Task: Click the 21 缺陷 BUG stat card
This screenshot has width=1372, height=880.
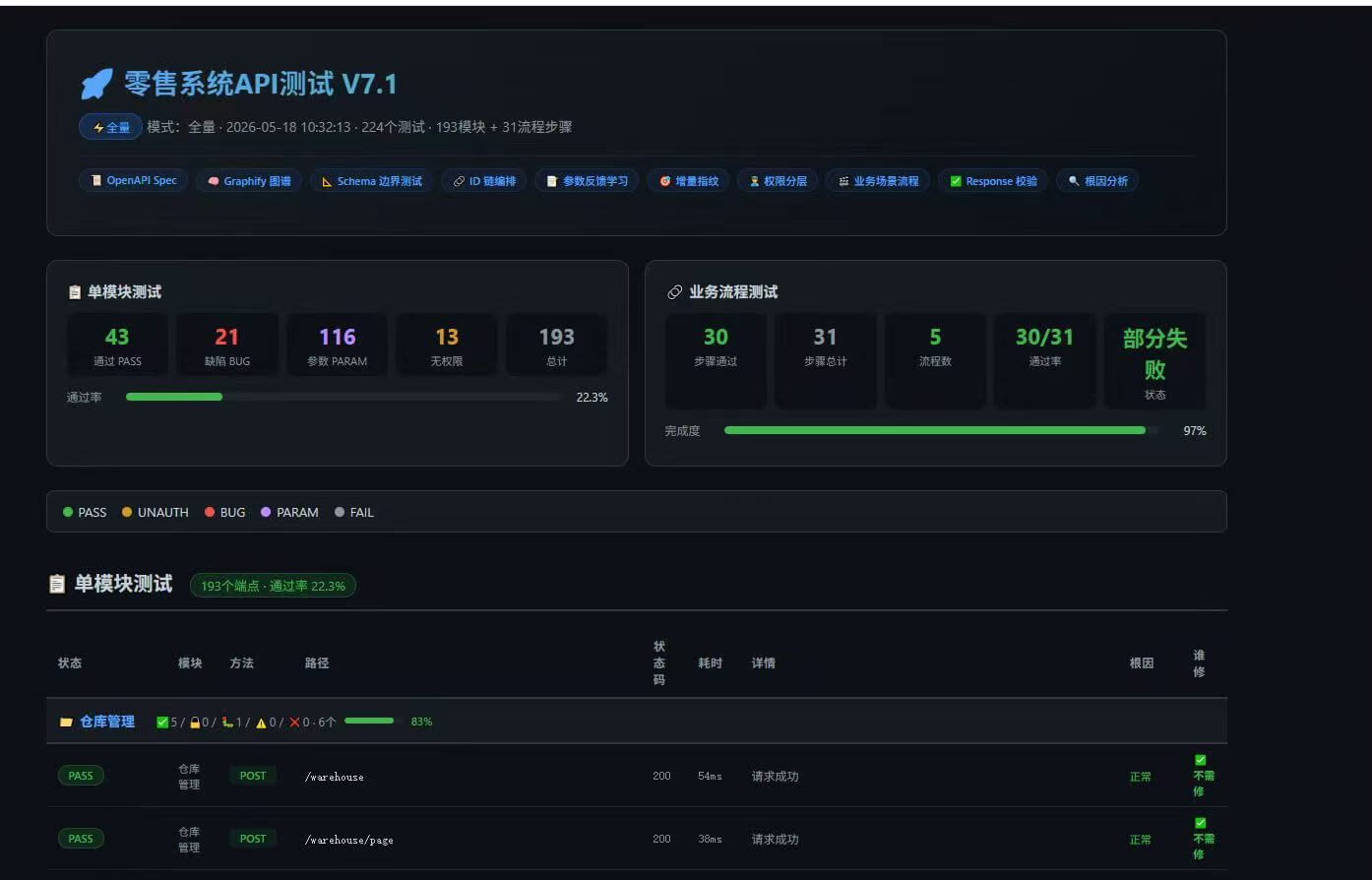Action: (227, 345)
